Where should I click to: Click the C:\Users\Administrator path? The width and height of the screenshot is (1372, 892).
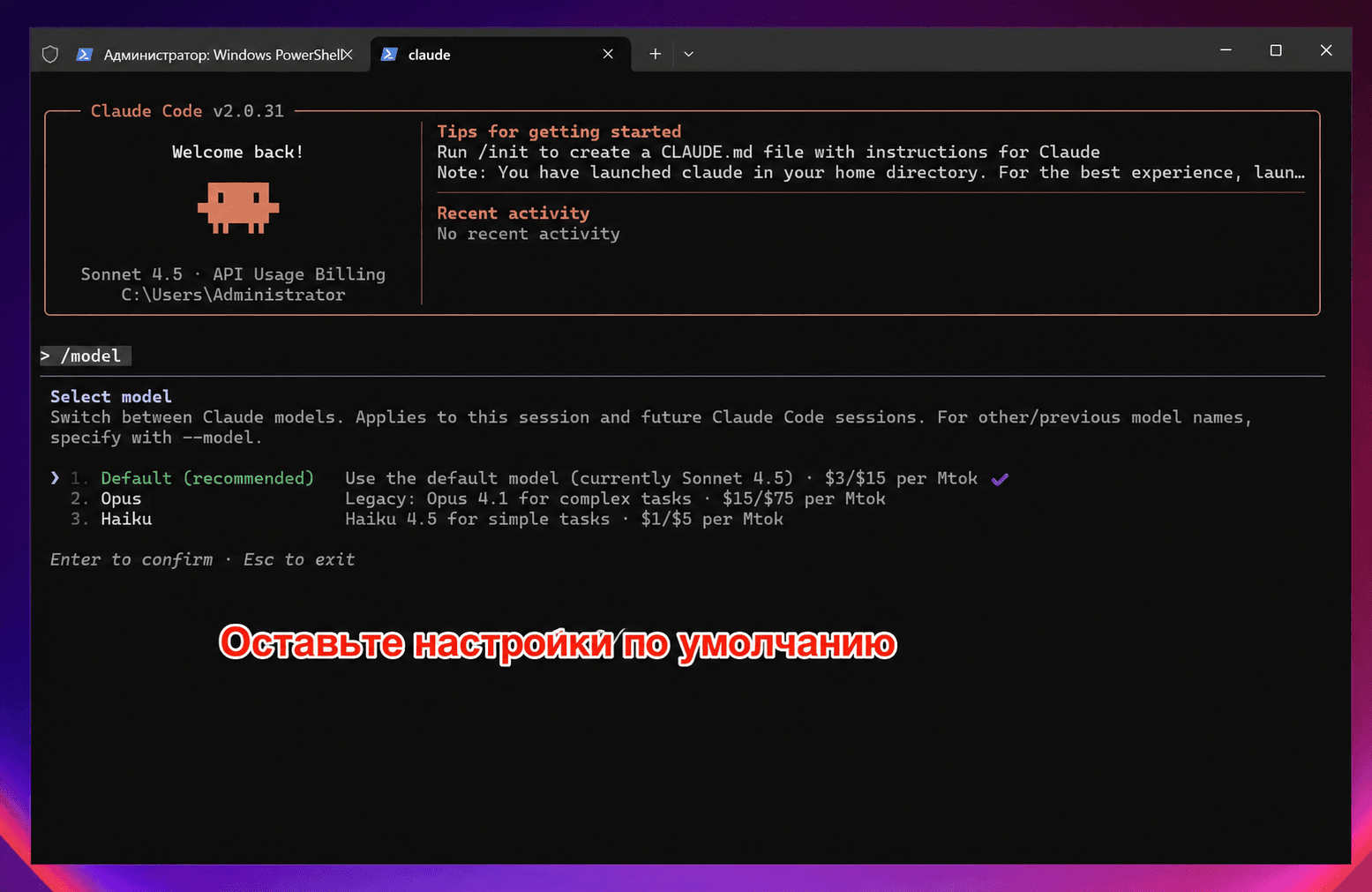coord(233,295)
